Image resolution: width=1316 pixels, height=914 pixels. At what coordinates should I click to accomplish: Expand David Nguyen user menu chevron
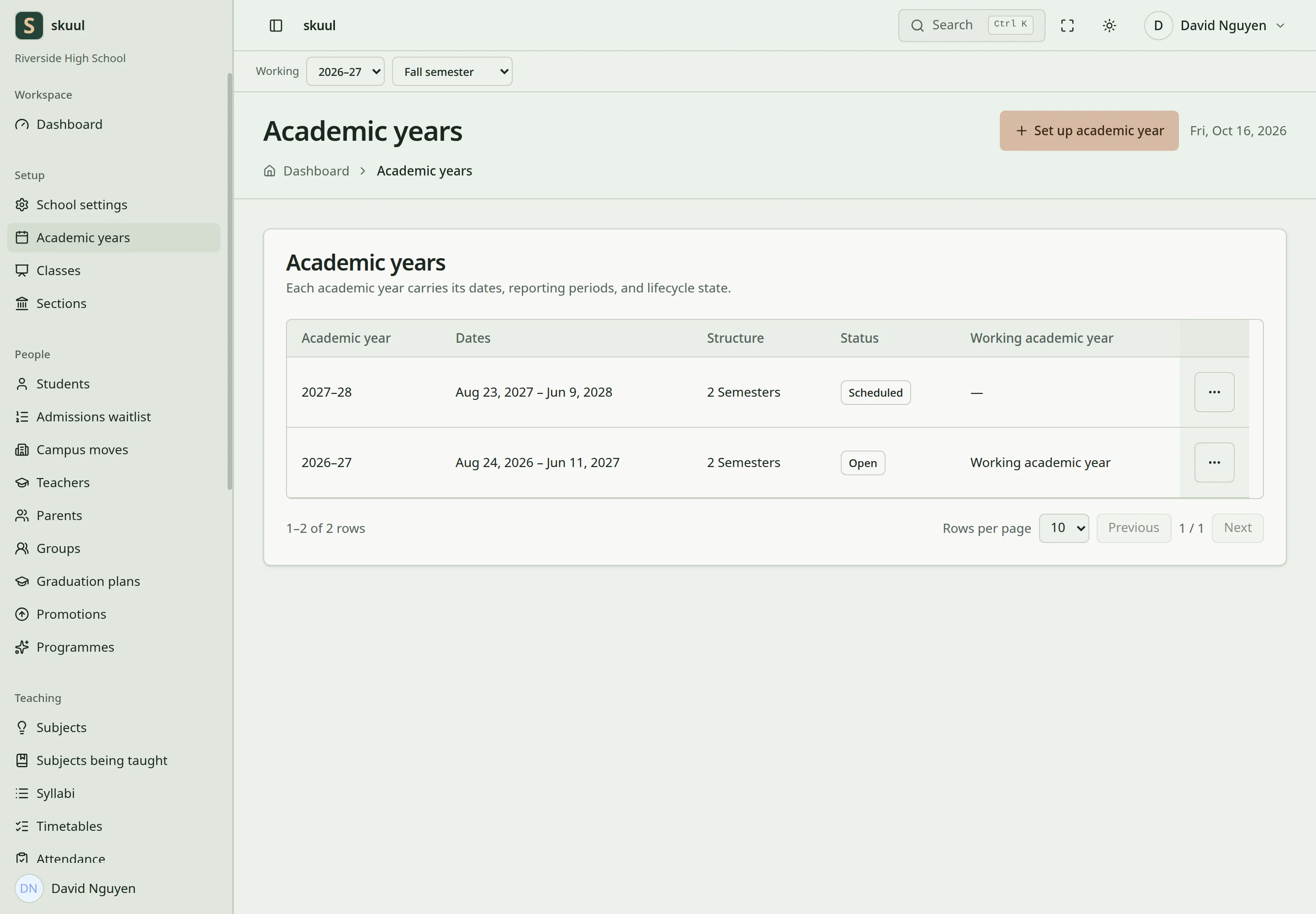[1280, 26]
